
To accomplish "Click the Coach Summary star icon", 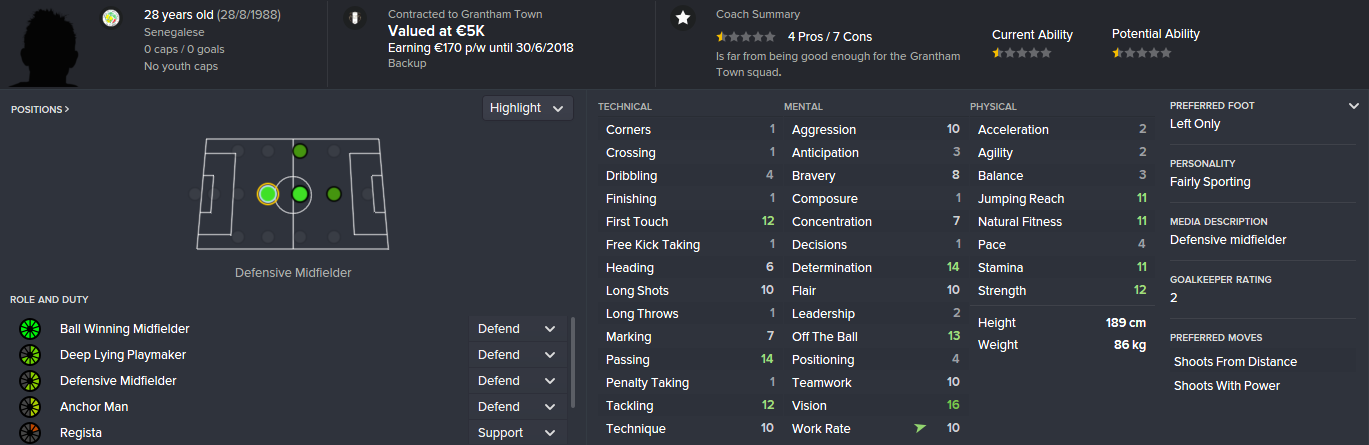I will (683, 18).
